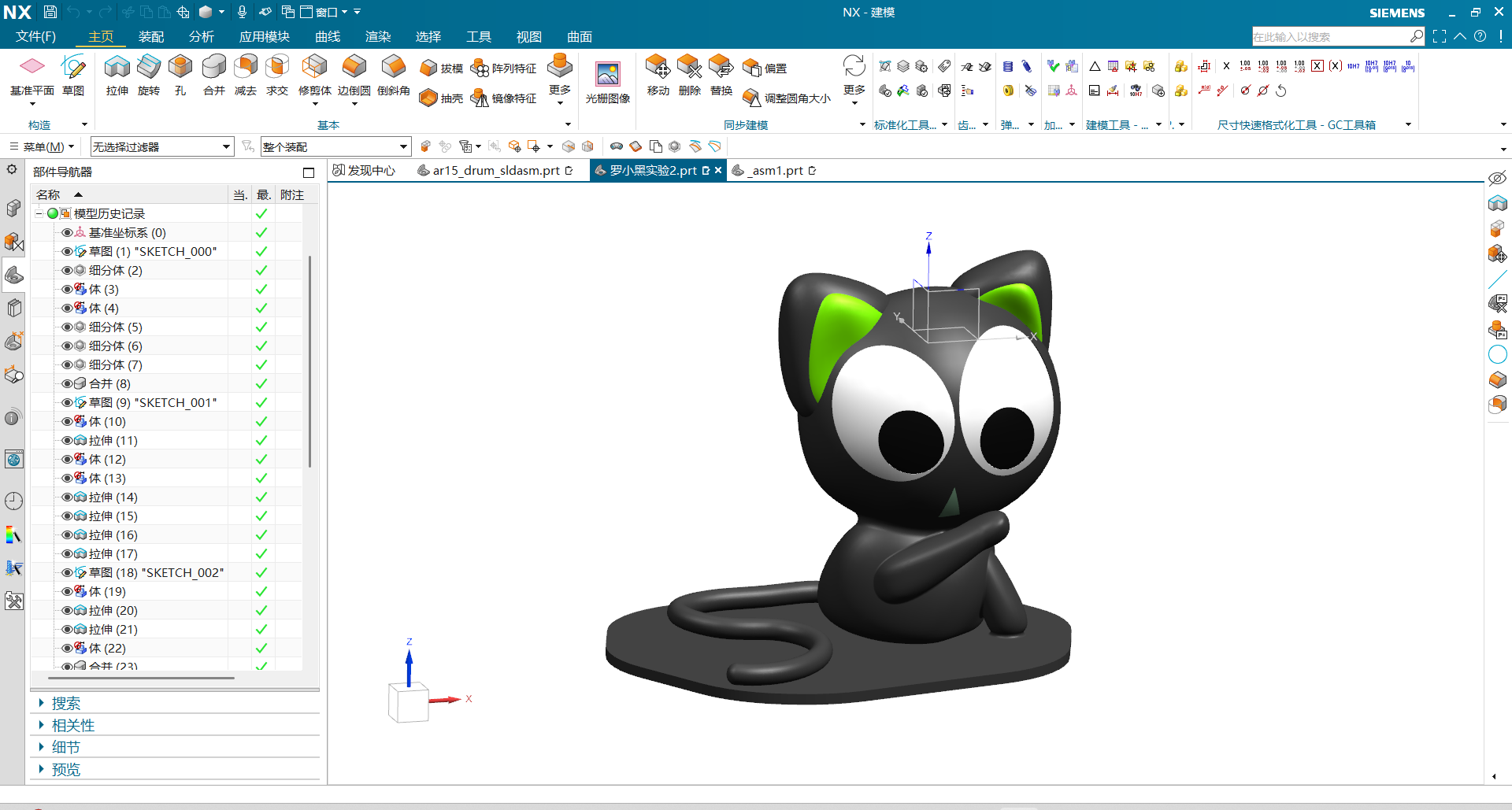Click 更多 in 同步建模 group
This screenshot has width=1512, height=810.
click(854, 79)
